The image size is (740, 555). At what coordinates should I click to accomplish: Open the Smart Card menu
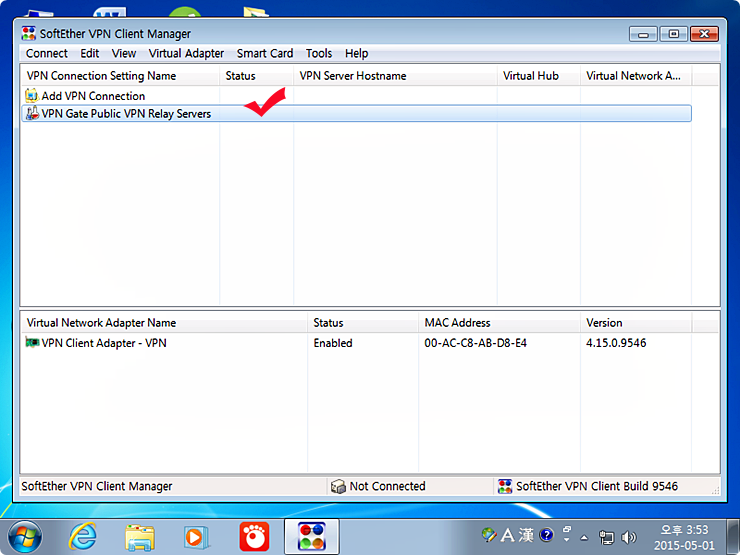click(x=265, y=53)
